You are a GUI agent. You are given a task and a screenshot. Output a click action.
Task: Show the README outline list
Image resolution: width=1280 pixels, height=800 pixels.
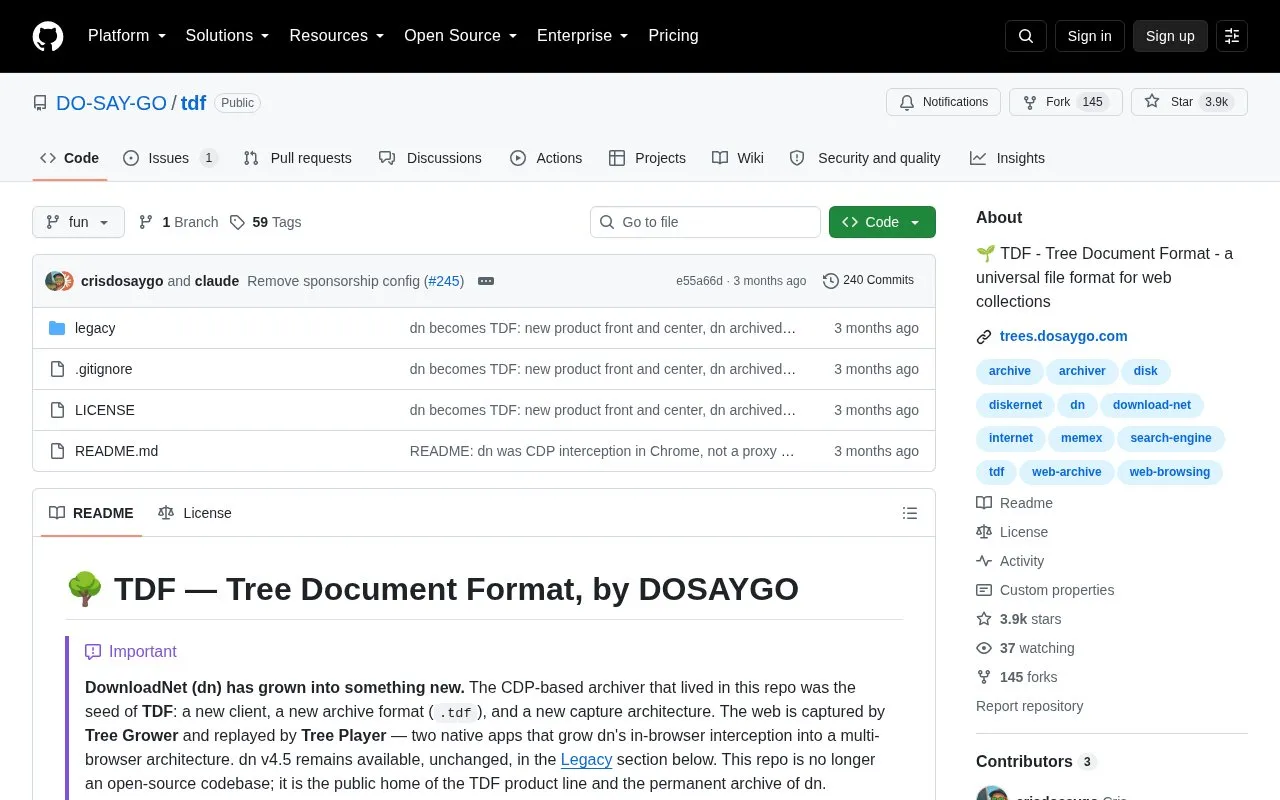(910, 513)
